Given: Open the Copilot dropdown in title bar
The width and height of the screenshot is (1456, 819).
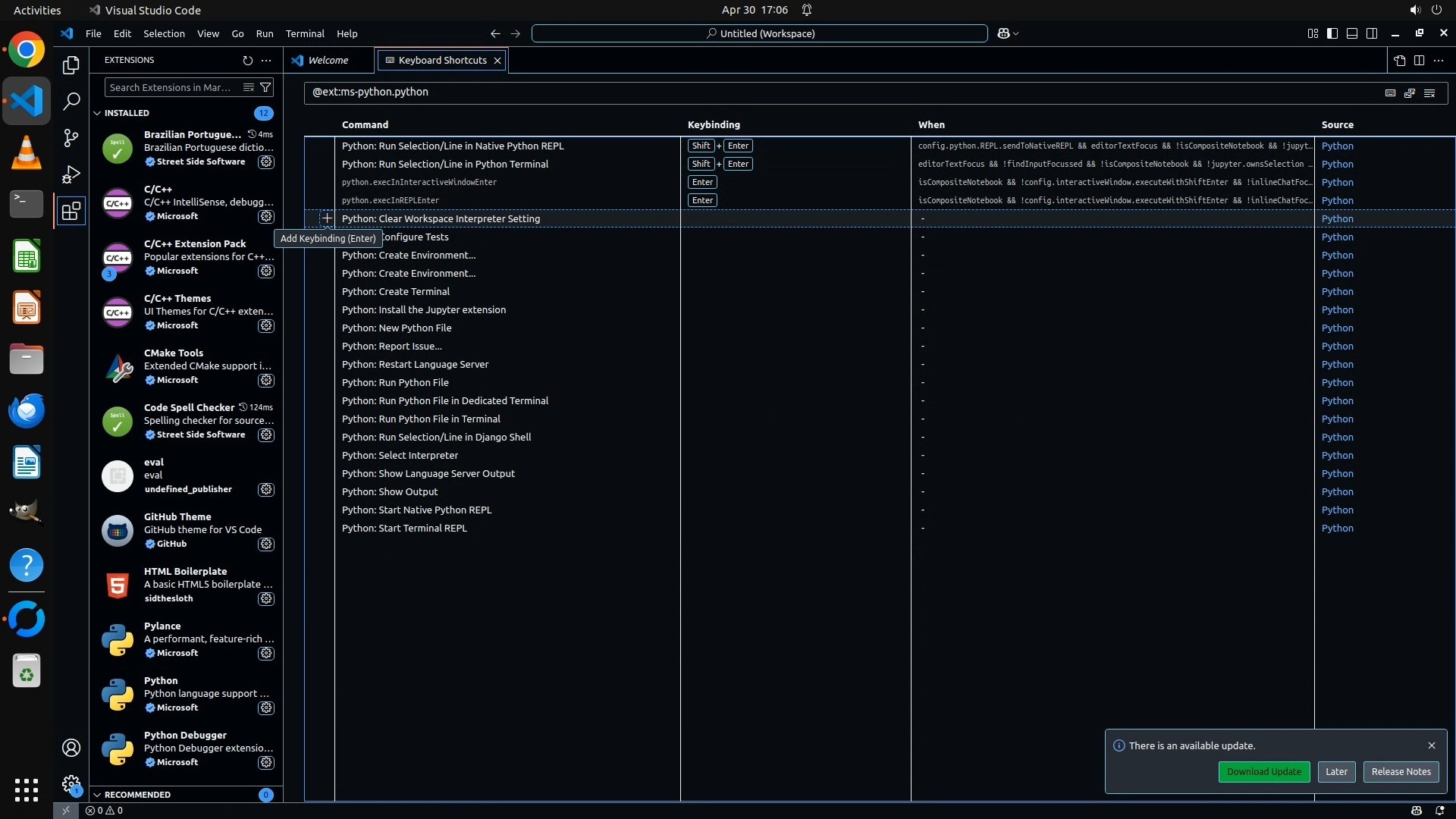Looking at the screenshot, I should coord(1015,33).
